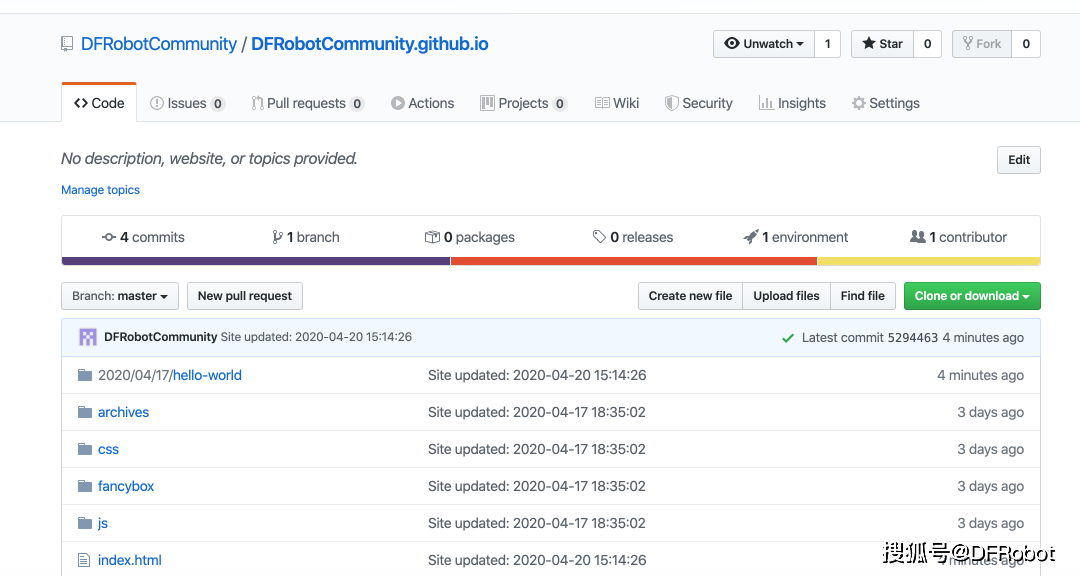Click folder icon of 2020/04/17/hello-world row
Image resolution: width=1080 pixels, height=576 pixels.
(85, 375)
